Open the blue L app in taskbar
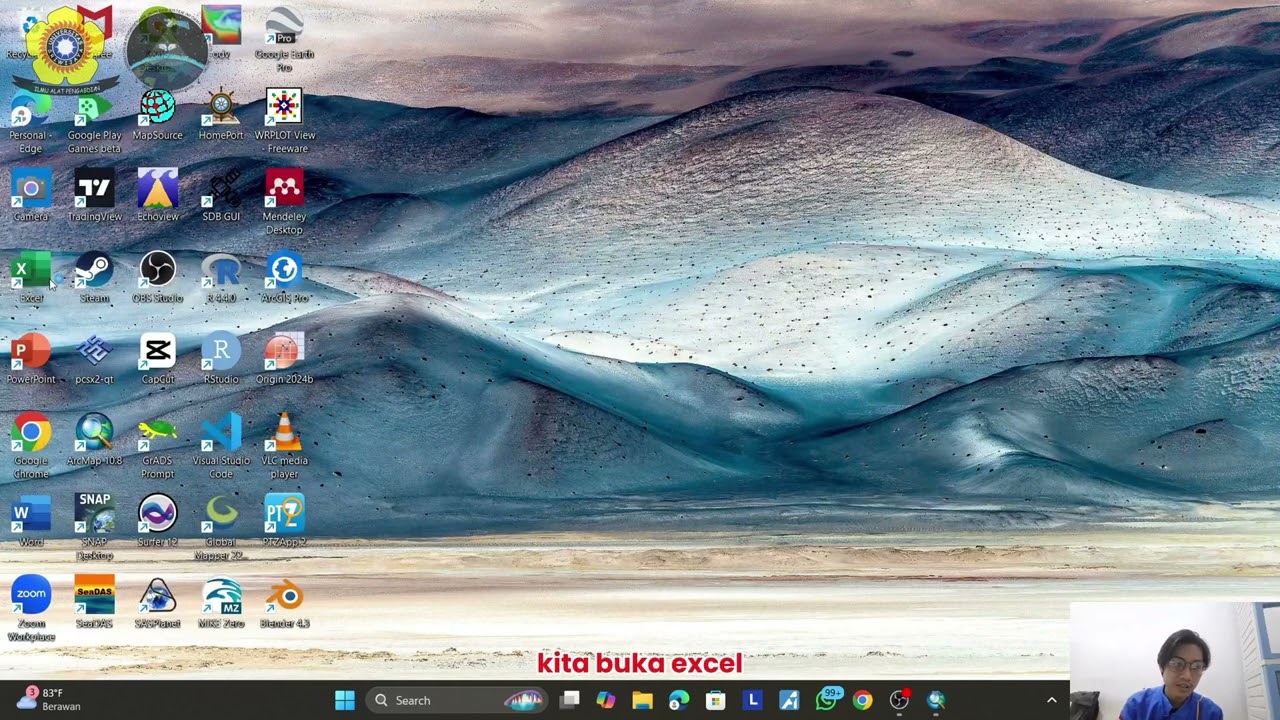Screen dimensions: 1280x720 (752, 700)
